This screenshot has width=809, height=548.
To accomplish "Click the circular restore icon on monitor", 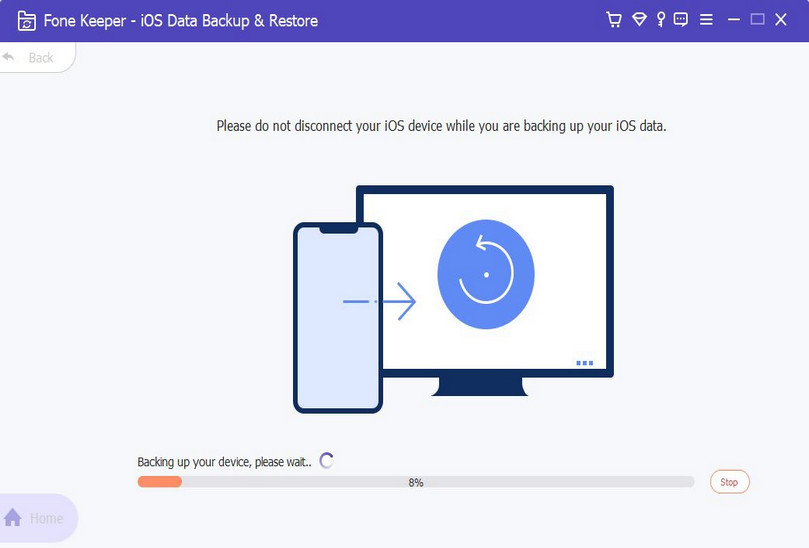I will (486, 274).
